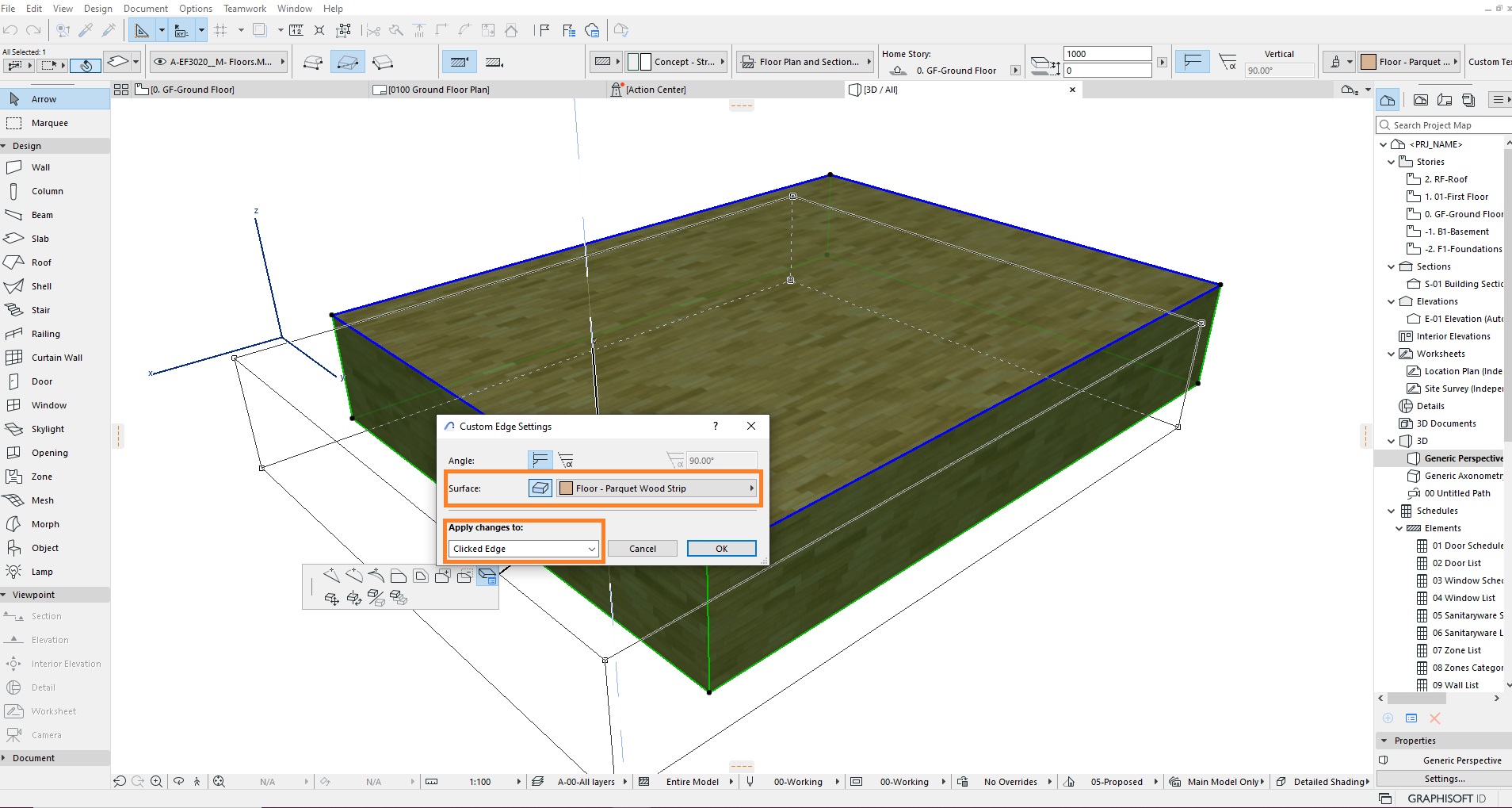
Task: Activate the Marquee tool
Action: point(54,123)
